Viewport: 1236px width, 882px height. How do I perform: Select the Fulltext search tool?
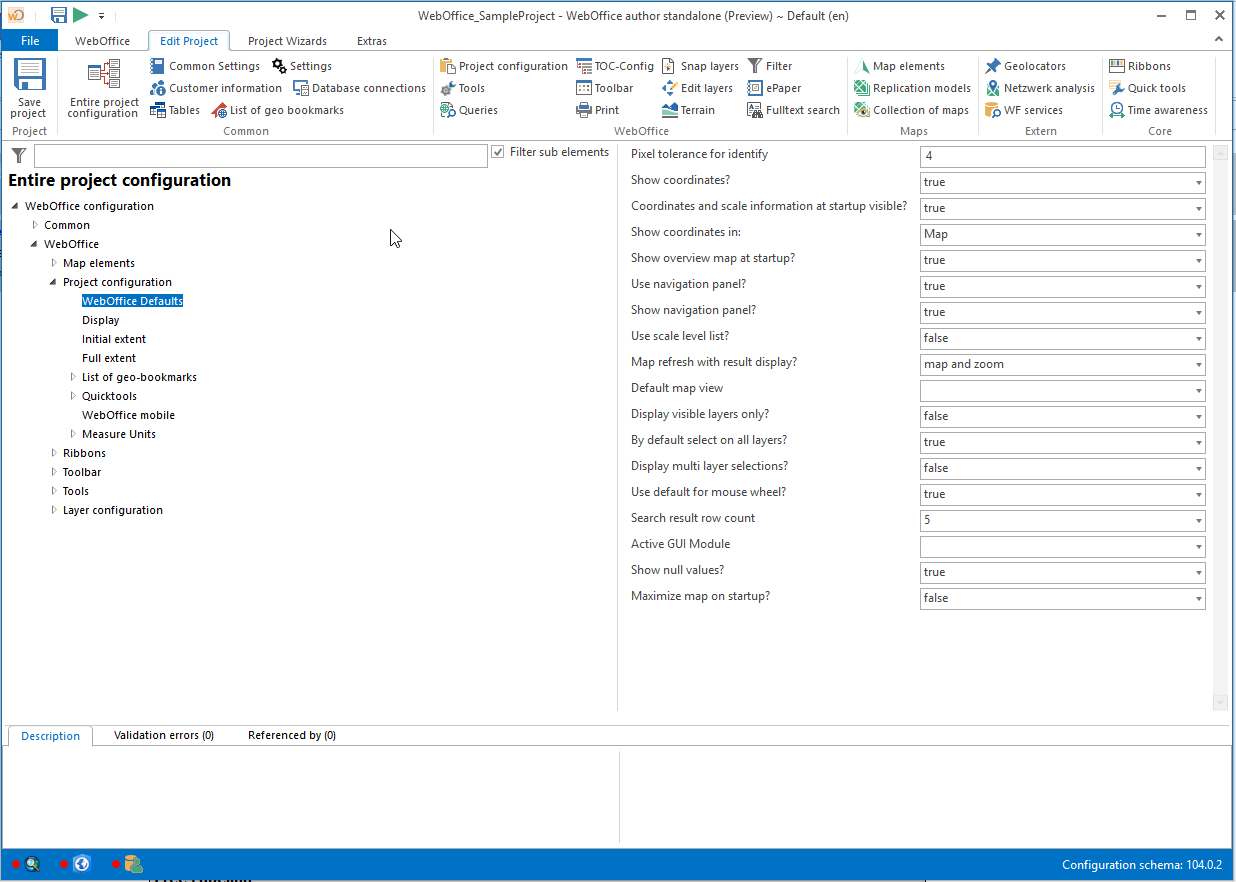pos(793,109)
